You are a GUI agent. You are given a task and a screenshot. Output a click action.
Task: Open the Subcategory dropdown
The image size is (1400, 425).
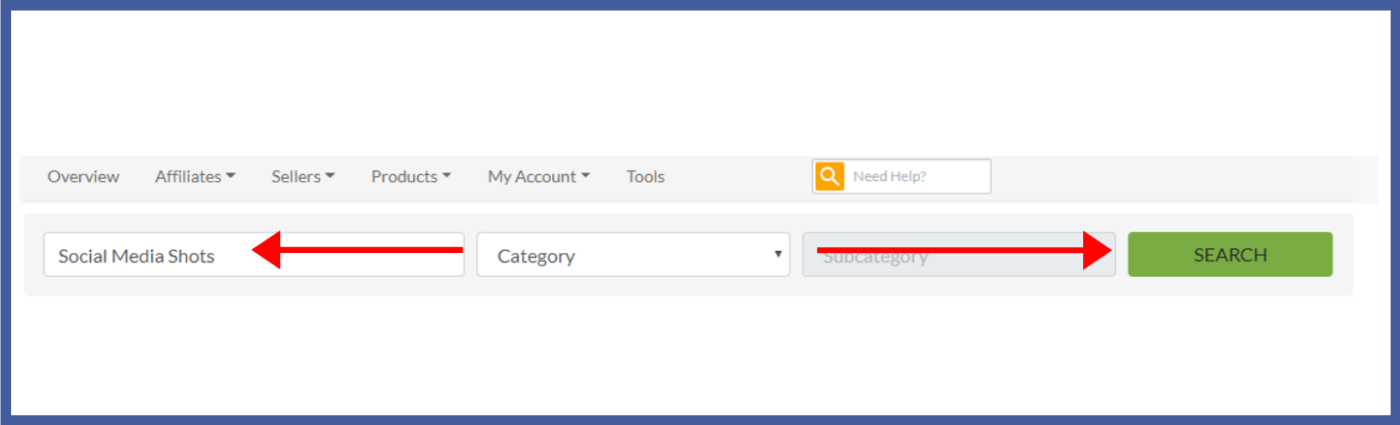pos(959,255)
